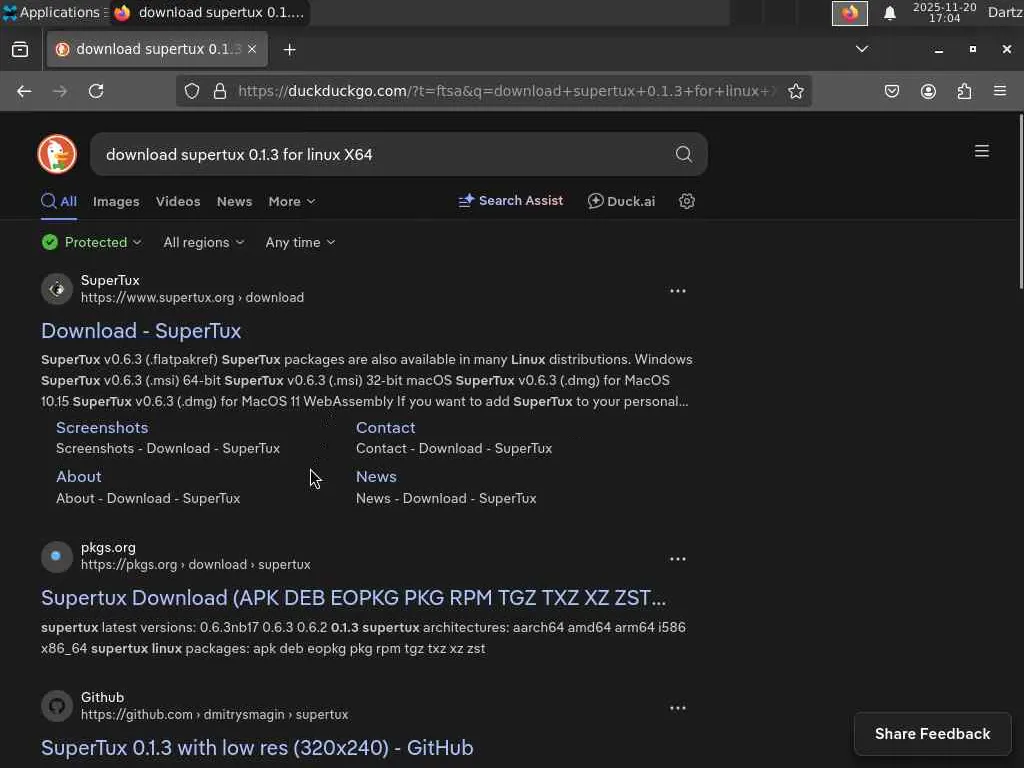1024x768 pixels.
Task: Open Duck.ai chat
Action: click(621, 201)
